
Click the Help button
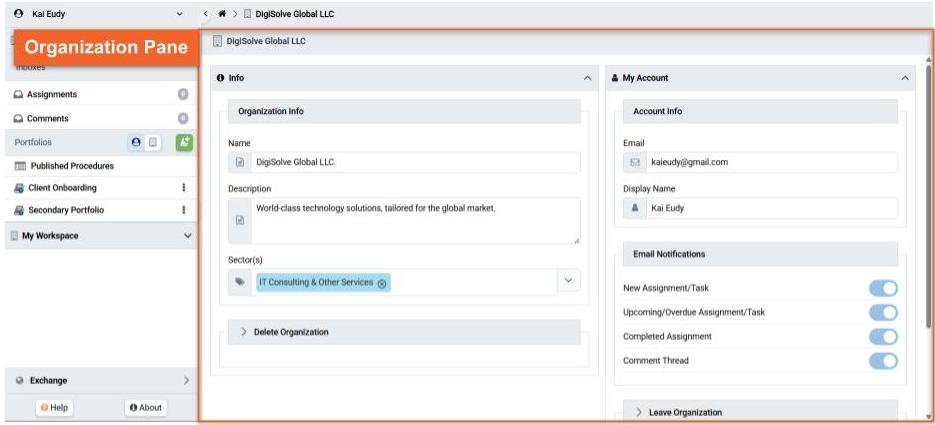(x=54, y=407)
